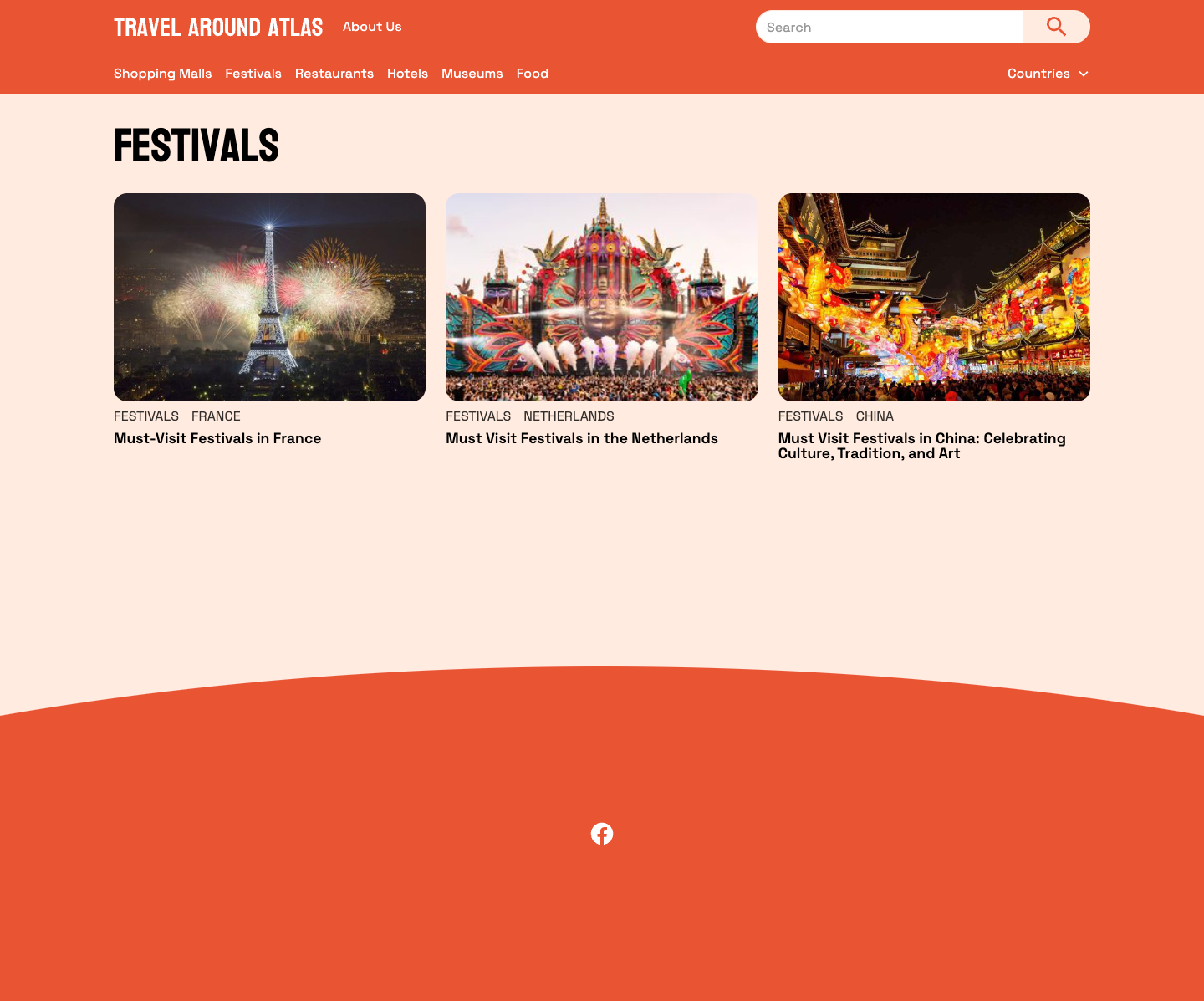1204x1001 pixels.
Task: Open the Eiffel Tower fireworks thumbnail
Action: 269,297
